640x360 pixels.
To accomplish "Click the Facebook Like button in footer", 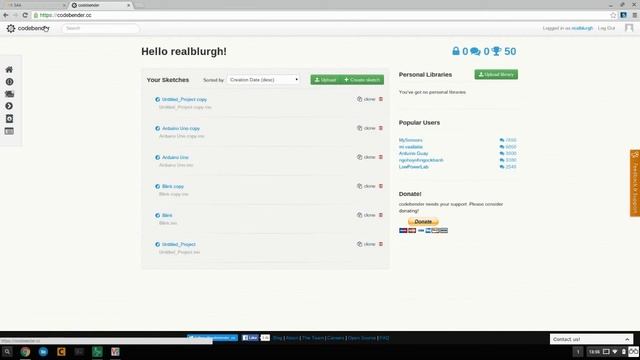I will (250, 338).
